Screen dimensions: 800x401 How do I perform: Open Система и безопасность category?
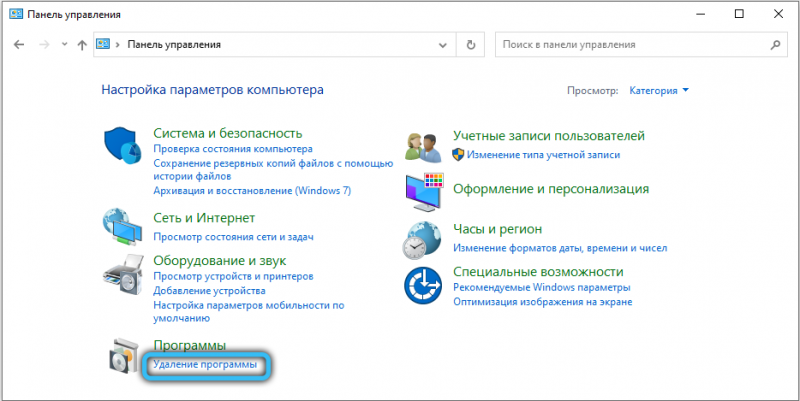[228, 133]
